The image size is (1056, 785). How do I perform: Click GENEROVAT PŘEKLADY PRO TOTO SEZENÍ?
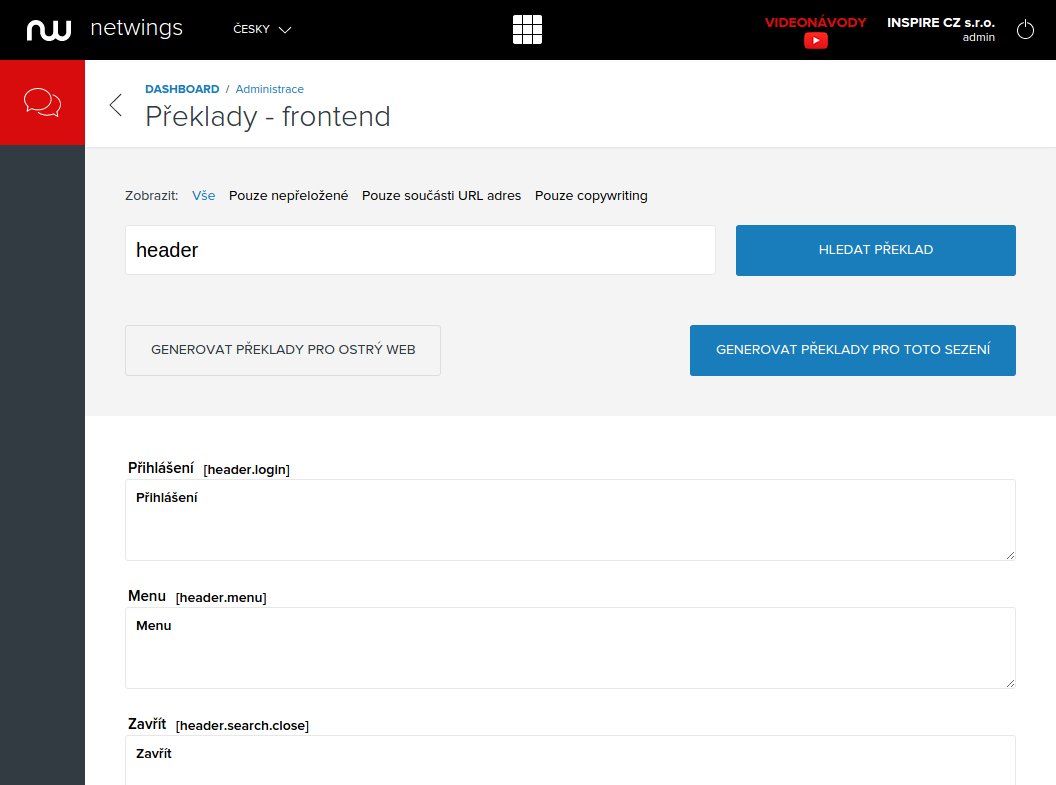click(852, 350)
